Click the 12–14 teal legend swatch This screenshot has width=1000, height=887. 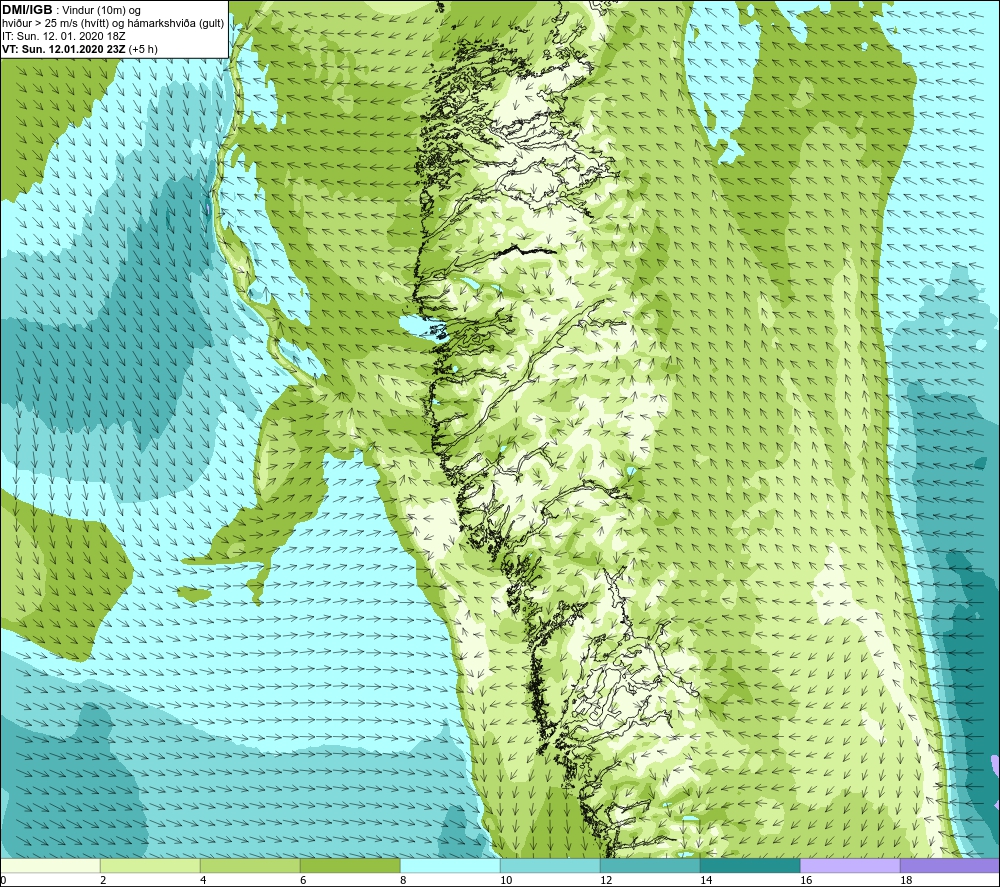coord(650,865)
